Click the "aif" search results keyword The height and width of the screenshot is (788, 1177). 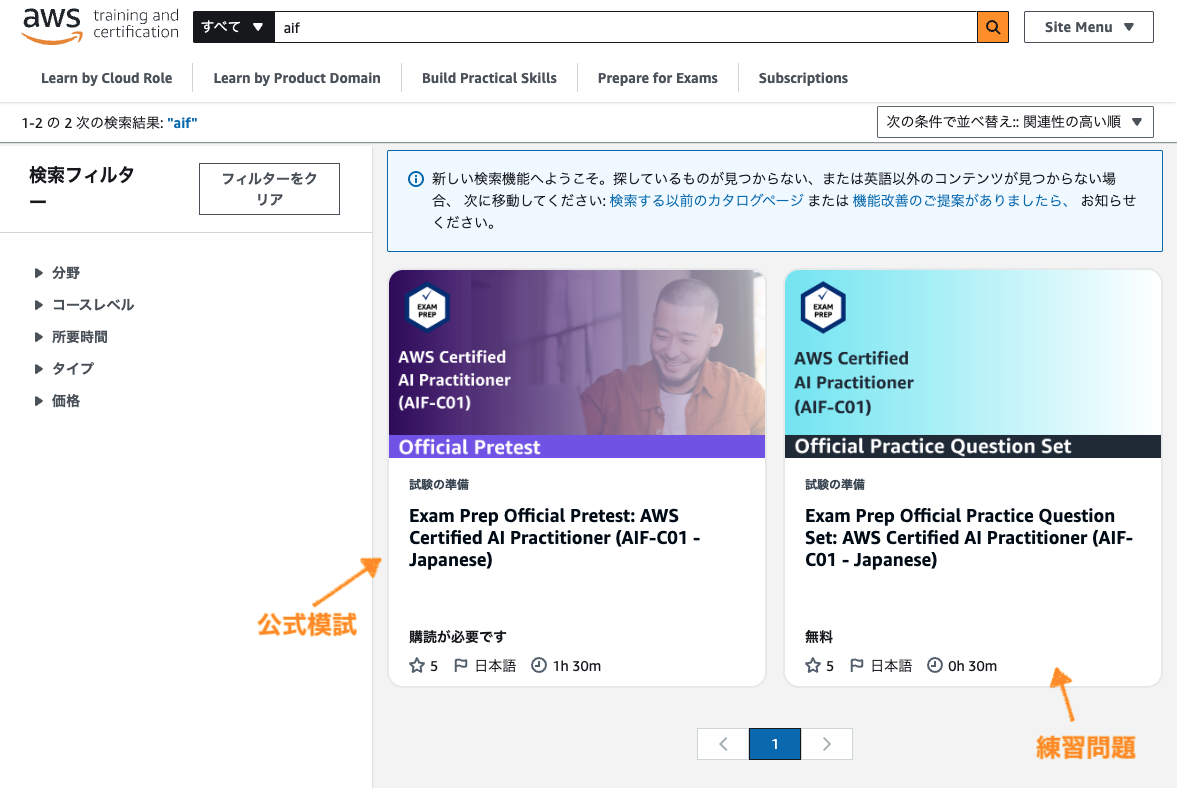tap(182, 123)
